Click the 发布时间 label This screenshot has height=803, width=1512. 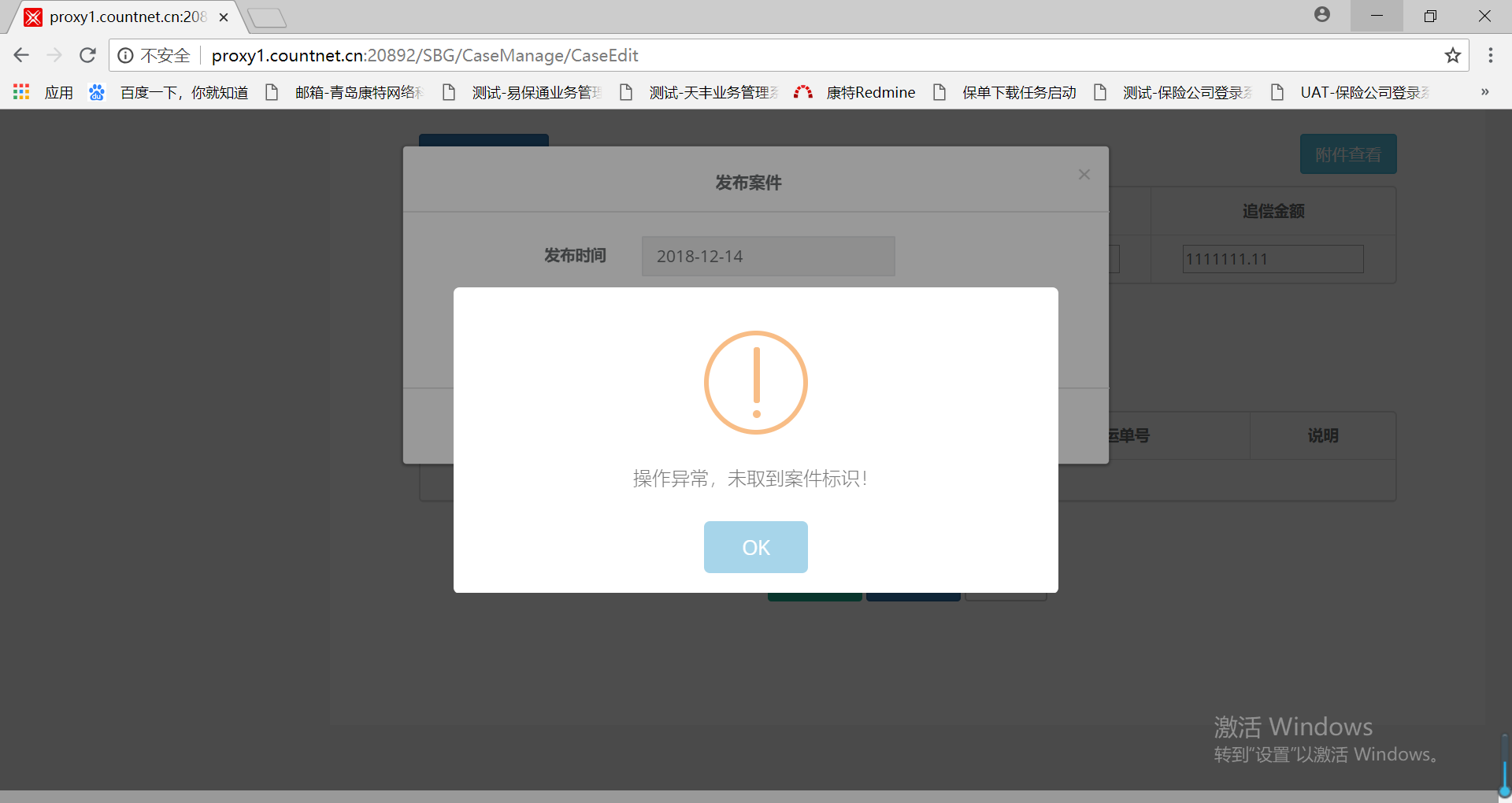575,255
